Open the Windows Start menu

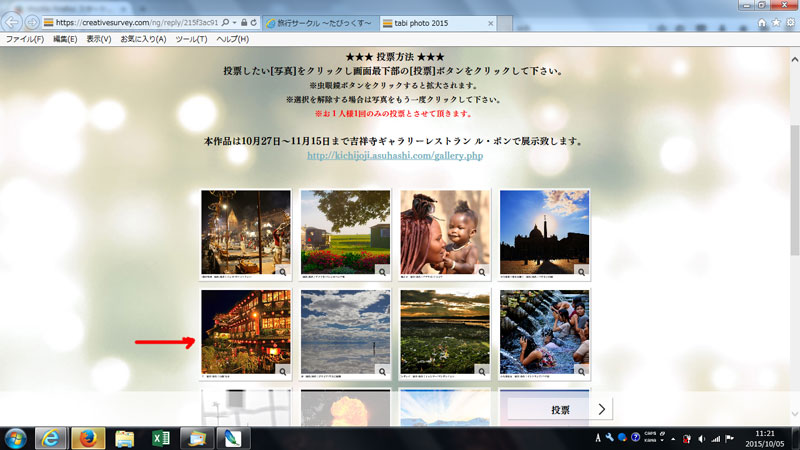pyautogui.click(x=15, y=438)
